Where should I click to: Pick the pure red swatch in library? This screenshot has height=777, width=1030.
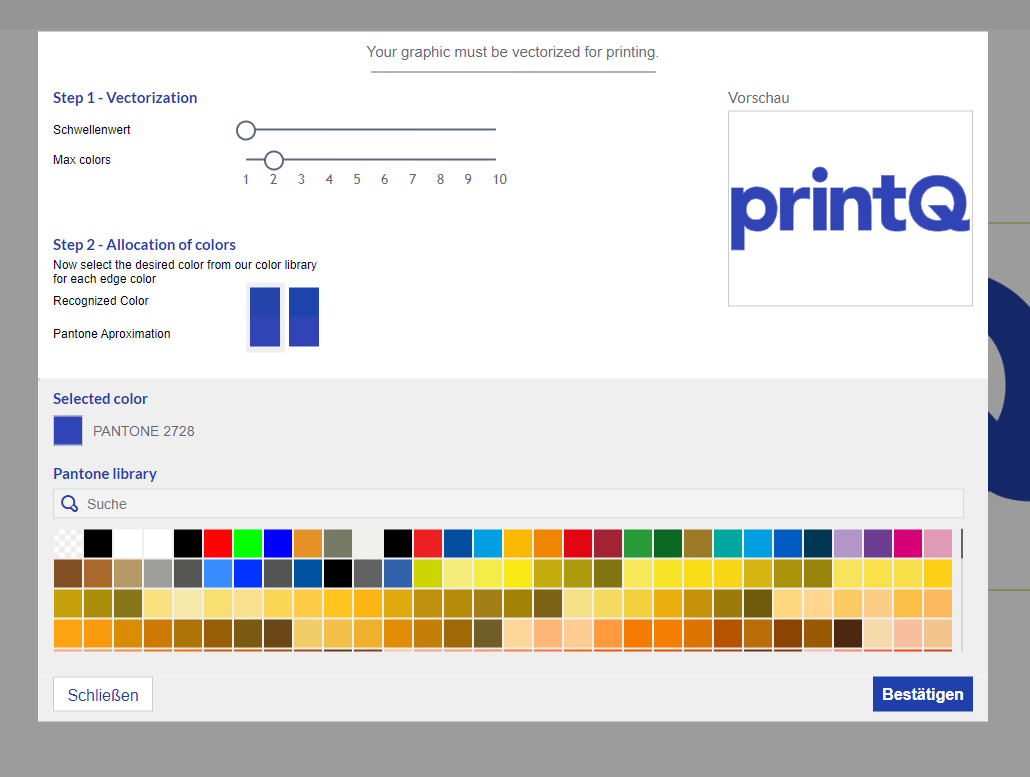click(x=217, y=544)
